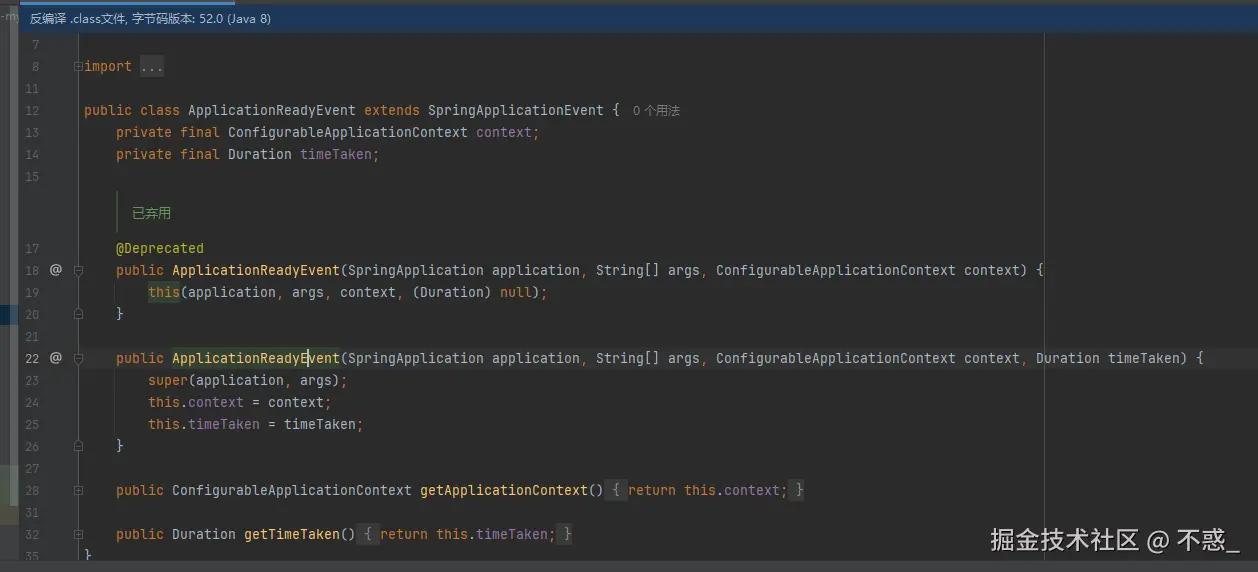
Task: Click the "context" field on line 13
Action: tap(504, 132)
